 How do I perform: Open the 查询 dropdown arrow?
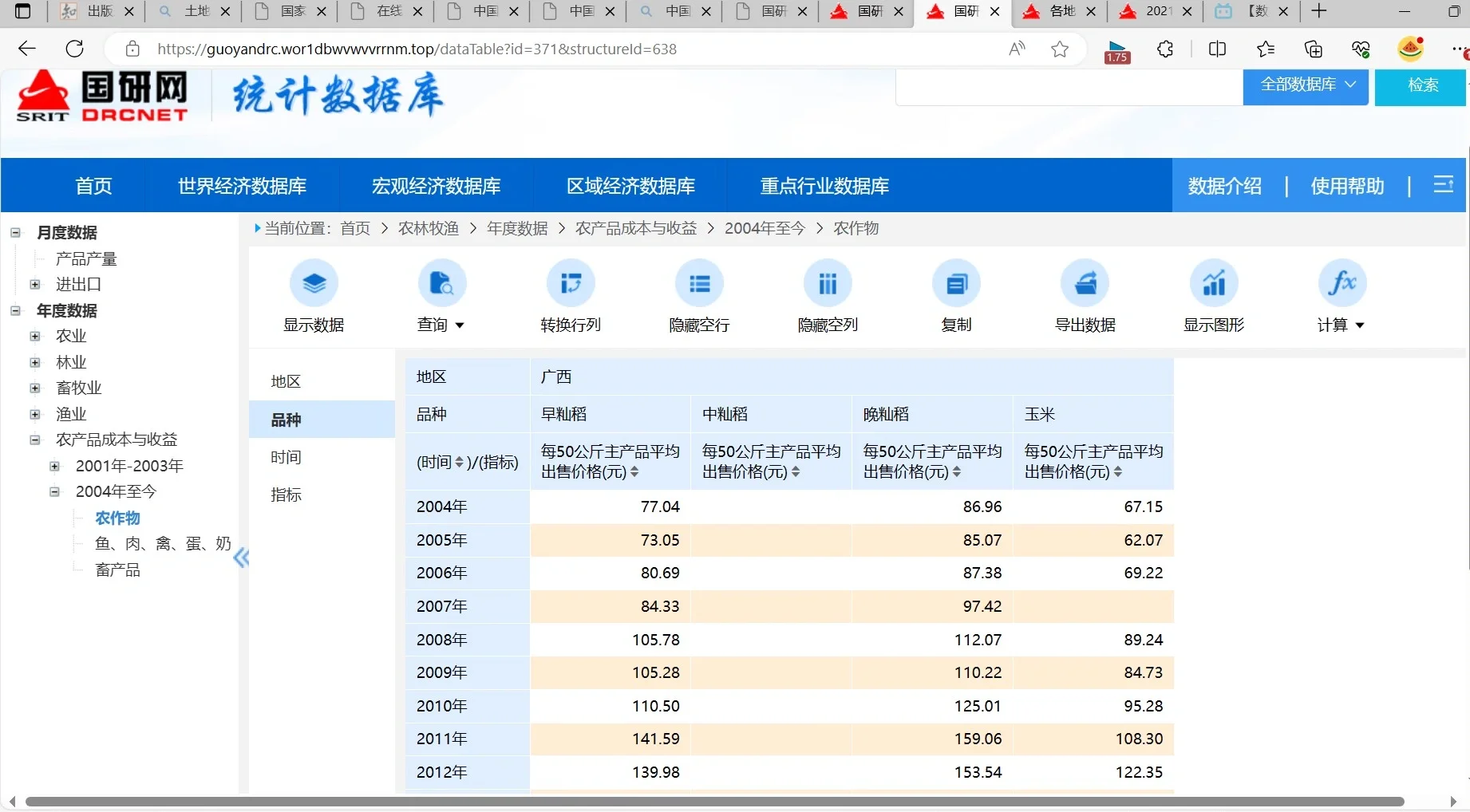click(x=460, y=325)
